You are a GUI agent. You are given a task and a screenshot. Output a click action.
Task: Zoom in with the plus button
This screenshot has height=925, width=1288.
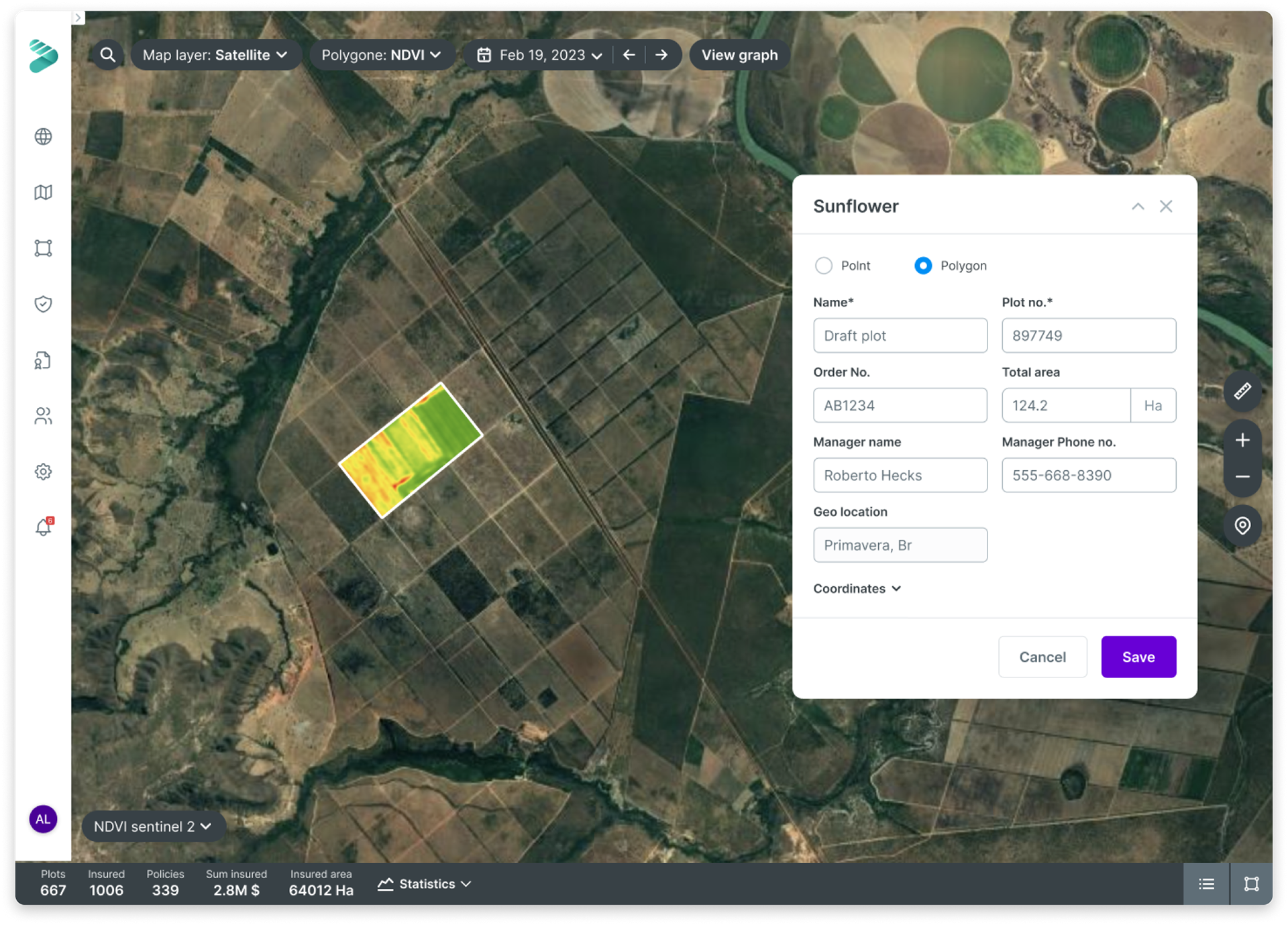click(x=1242, y=440)
